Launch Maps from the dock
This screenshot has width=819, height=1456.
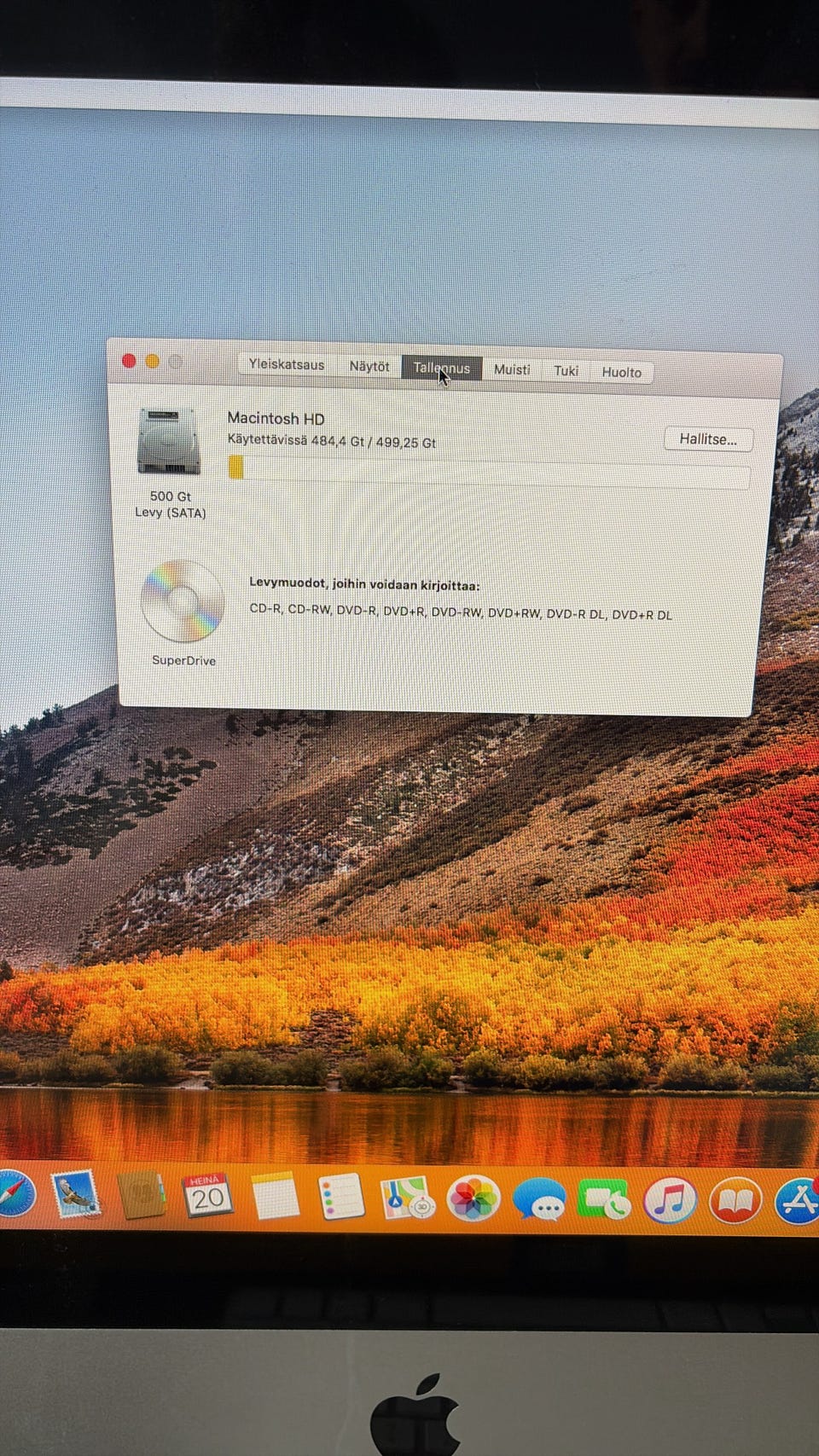[407, 1198]
